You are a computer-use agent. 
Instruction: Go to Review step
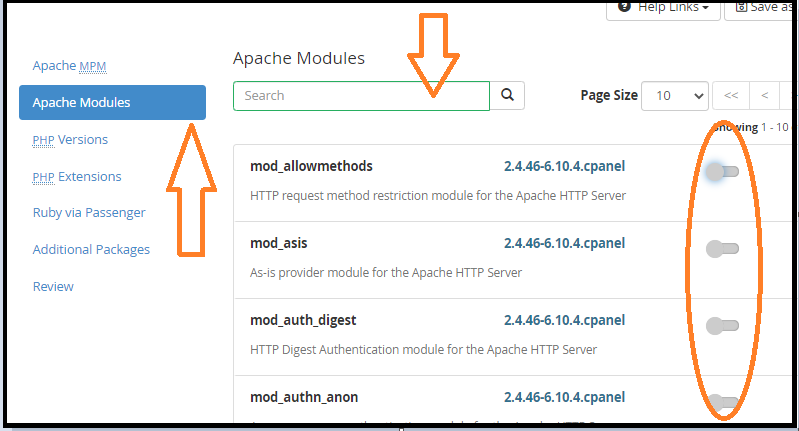click(53, 286)
